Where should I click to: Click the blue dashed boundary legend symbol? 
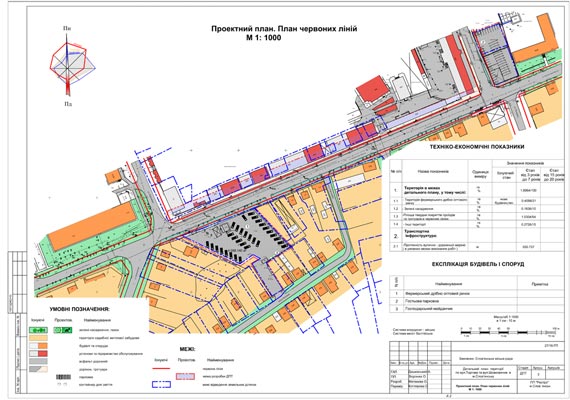(161, 384)
